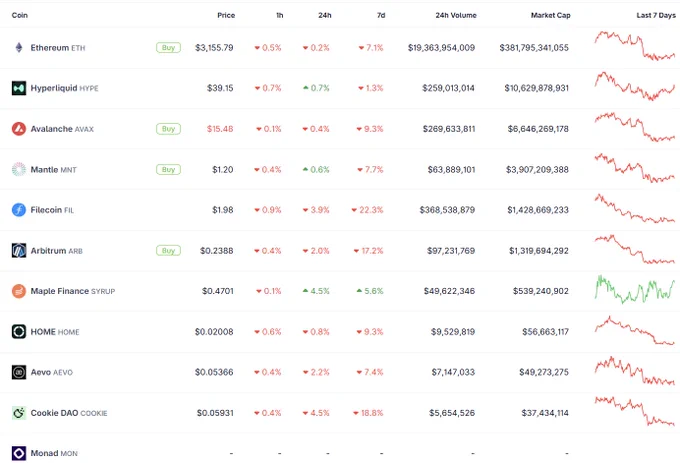Viewport: 680px width, 463px height.
Task: Click Aevo price $0.05366
Action: [214, 372]
